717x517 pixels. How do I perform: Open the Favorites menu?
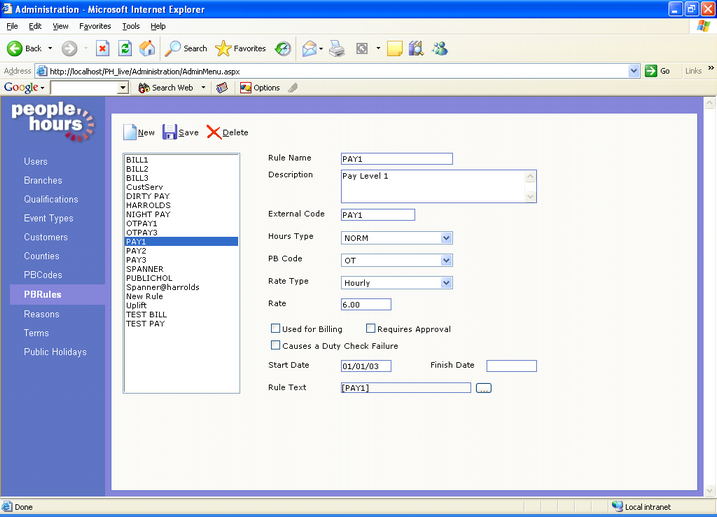click(x=95, y=26)
